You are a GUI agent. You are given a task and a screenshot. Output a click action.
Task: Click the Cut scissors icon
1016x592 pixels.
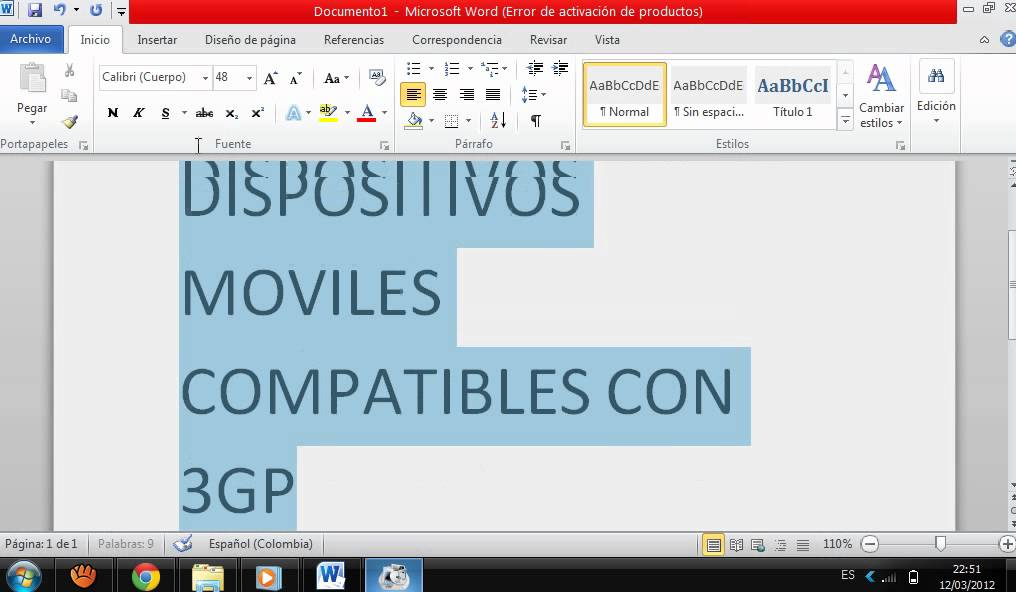(x=69, y=71)
